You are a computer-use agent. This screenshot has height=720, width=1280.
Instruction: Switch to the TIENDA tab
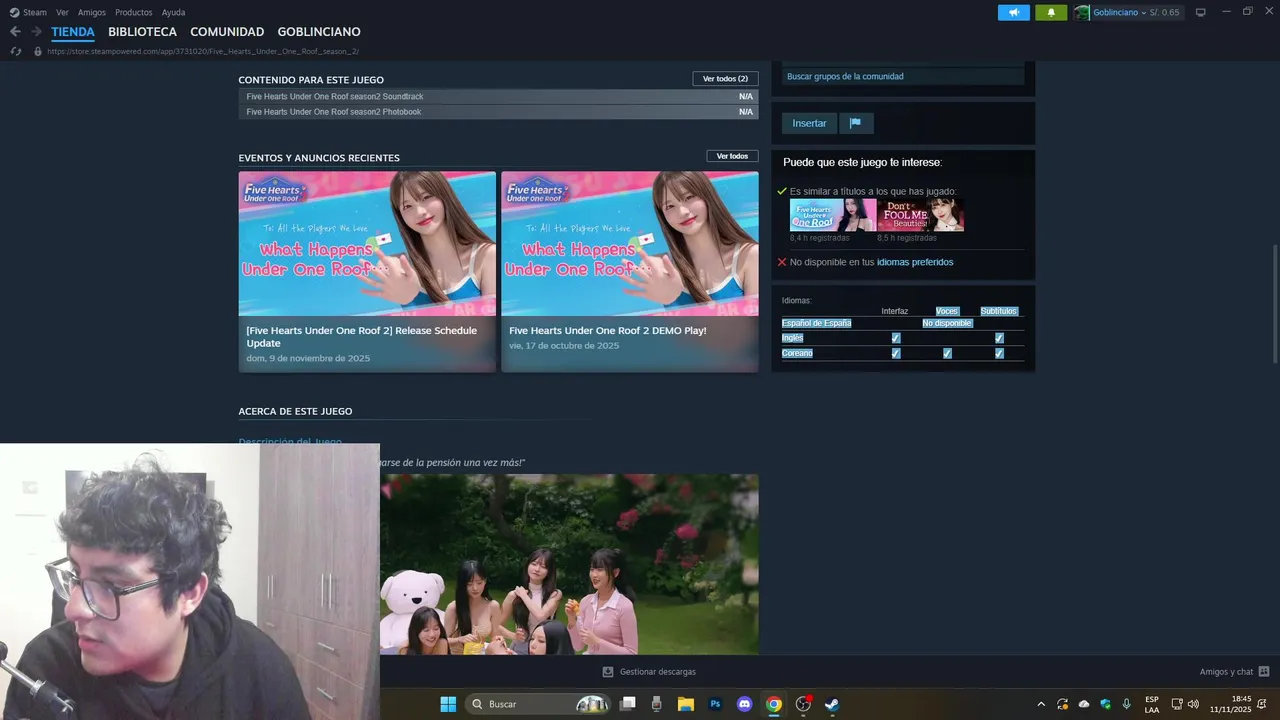(x=73, y=32)
